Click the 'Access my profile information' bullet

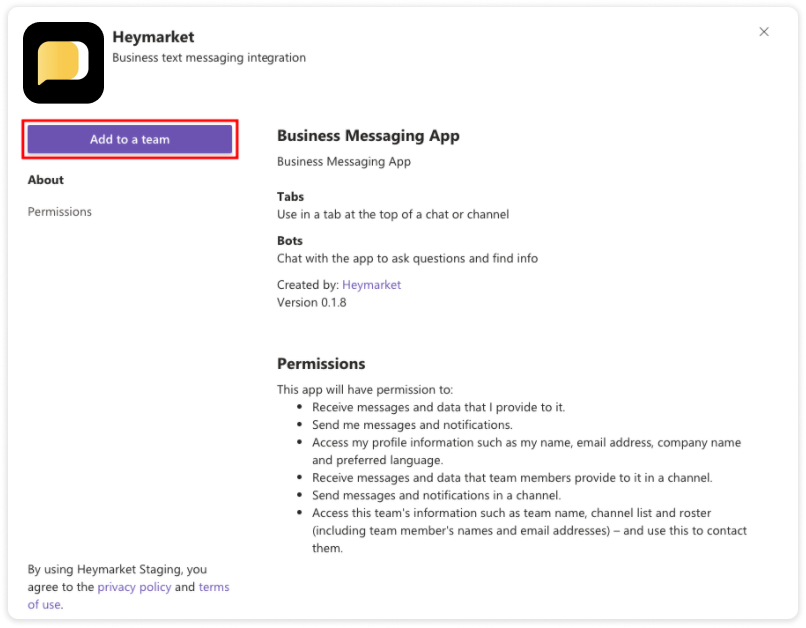point(526,451)
